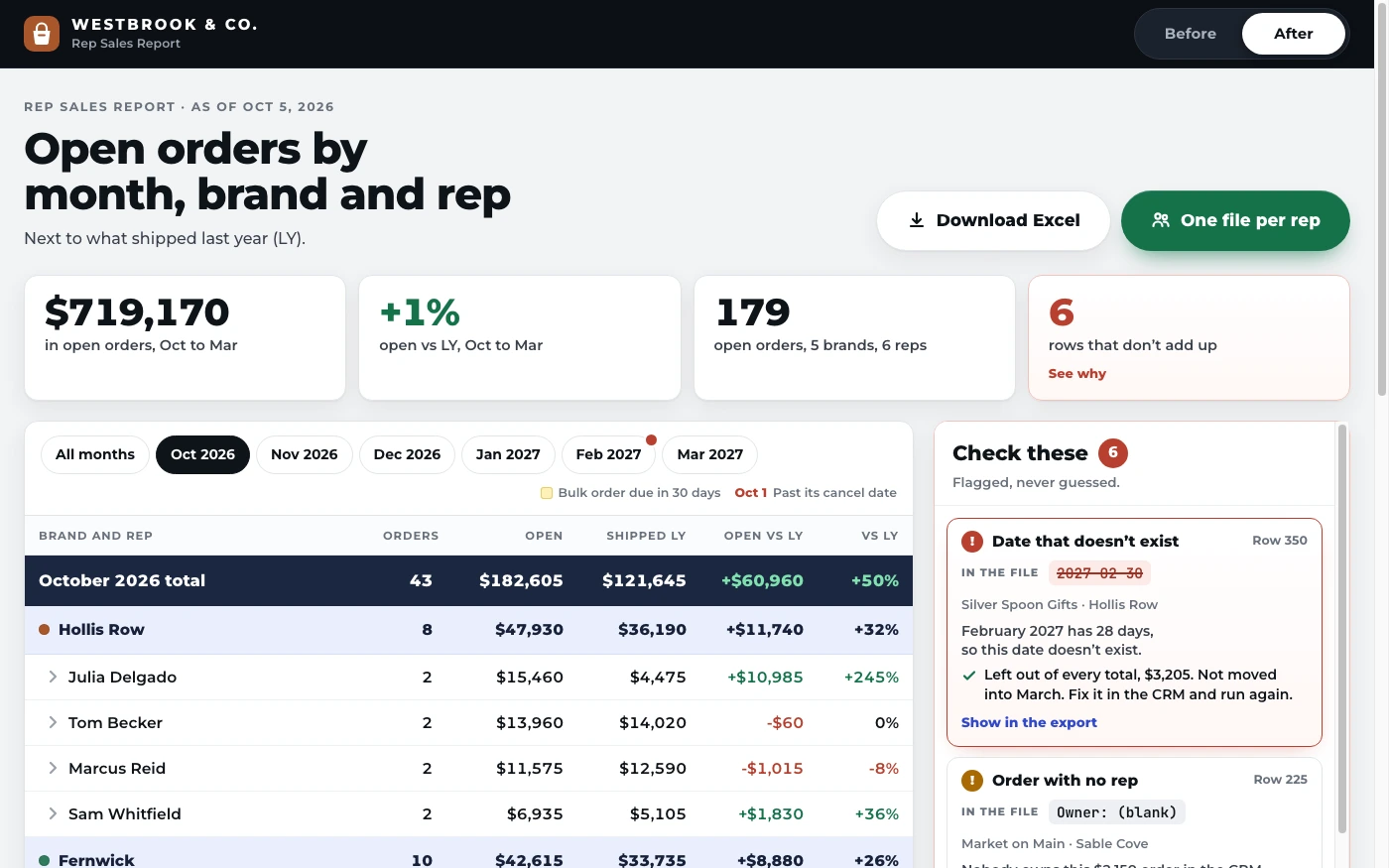Viewport: 1389px width, 868px height.
Task: Click the 179 open orders card
Action: click(854, 337)
